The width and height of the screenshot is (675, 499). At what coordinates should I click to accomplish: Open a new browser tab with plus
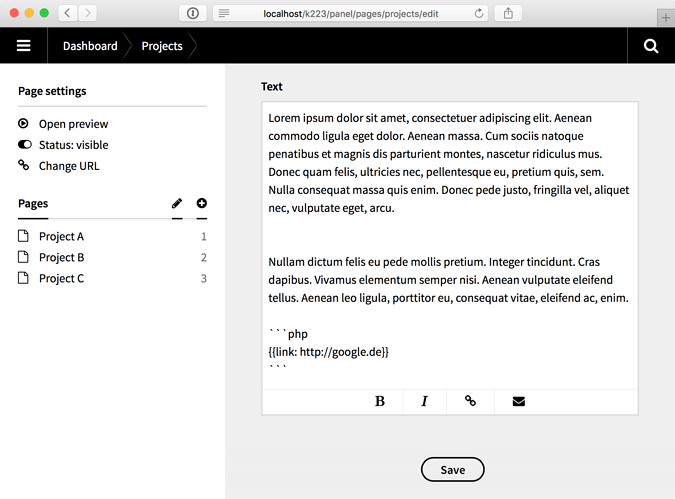[x=666, y=18]
